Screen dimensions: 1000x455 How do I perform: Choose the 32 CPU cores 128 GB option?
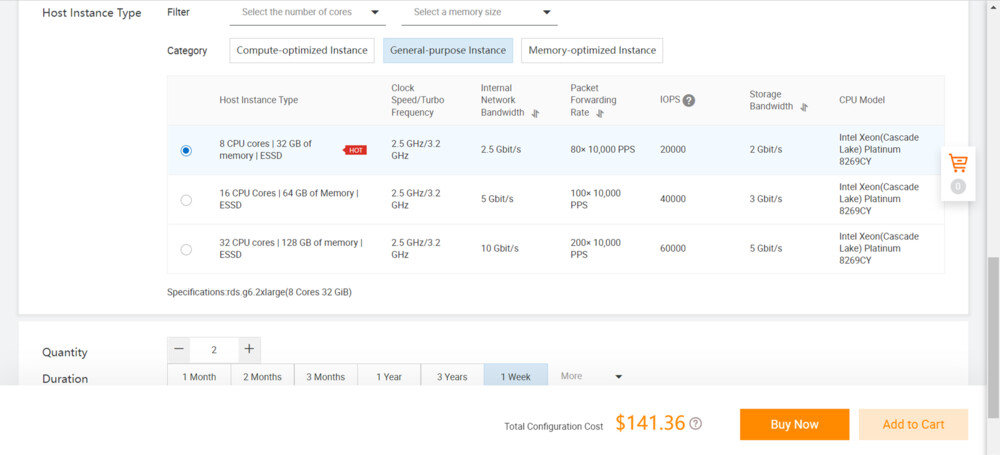tap(186, 249)
